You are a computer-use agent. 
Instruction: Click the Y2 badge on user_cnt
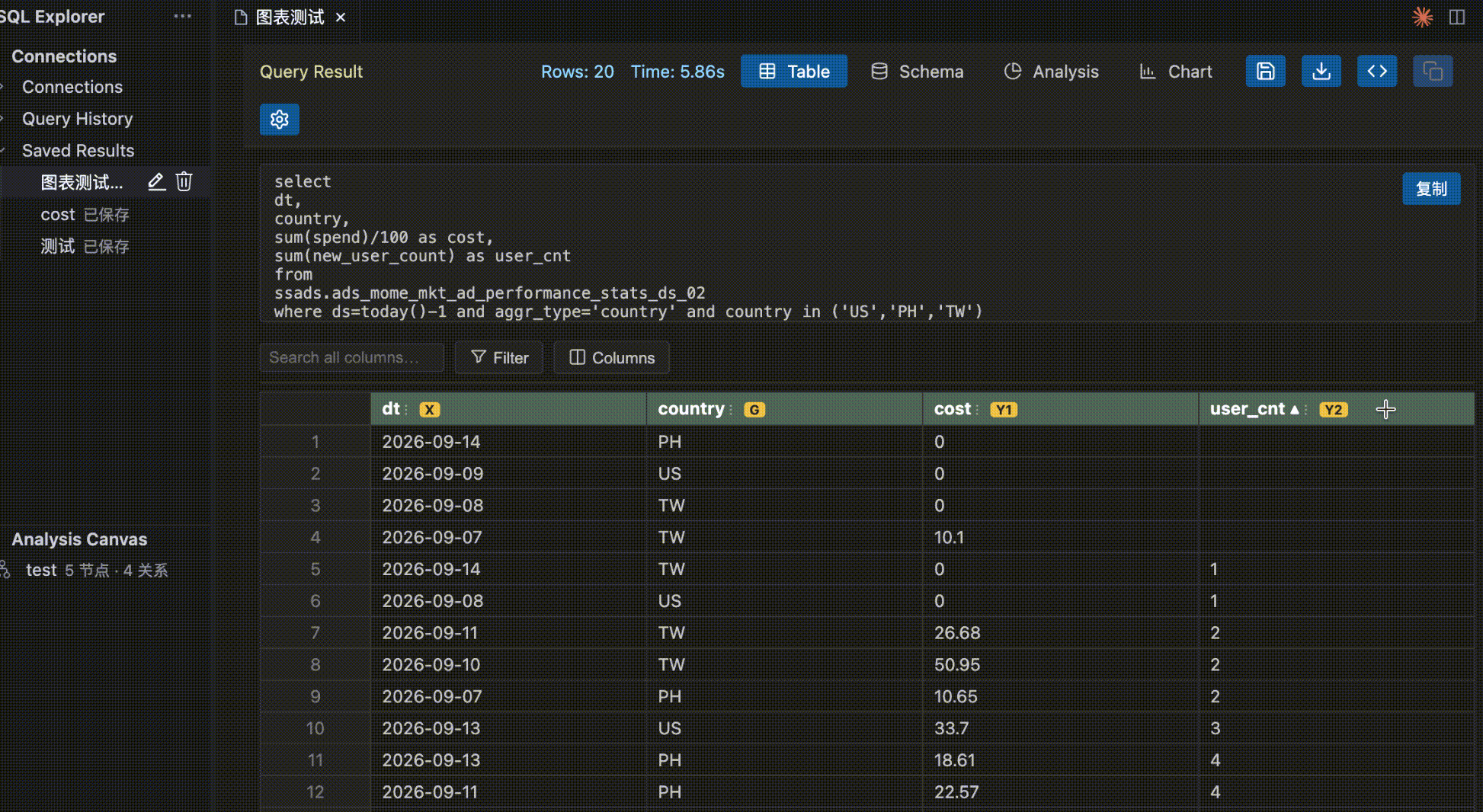click(x=1334, y=410)
